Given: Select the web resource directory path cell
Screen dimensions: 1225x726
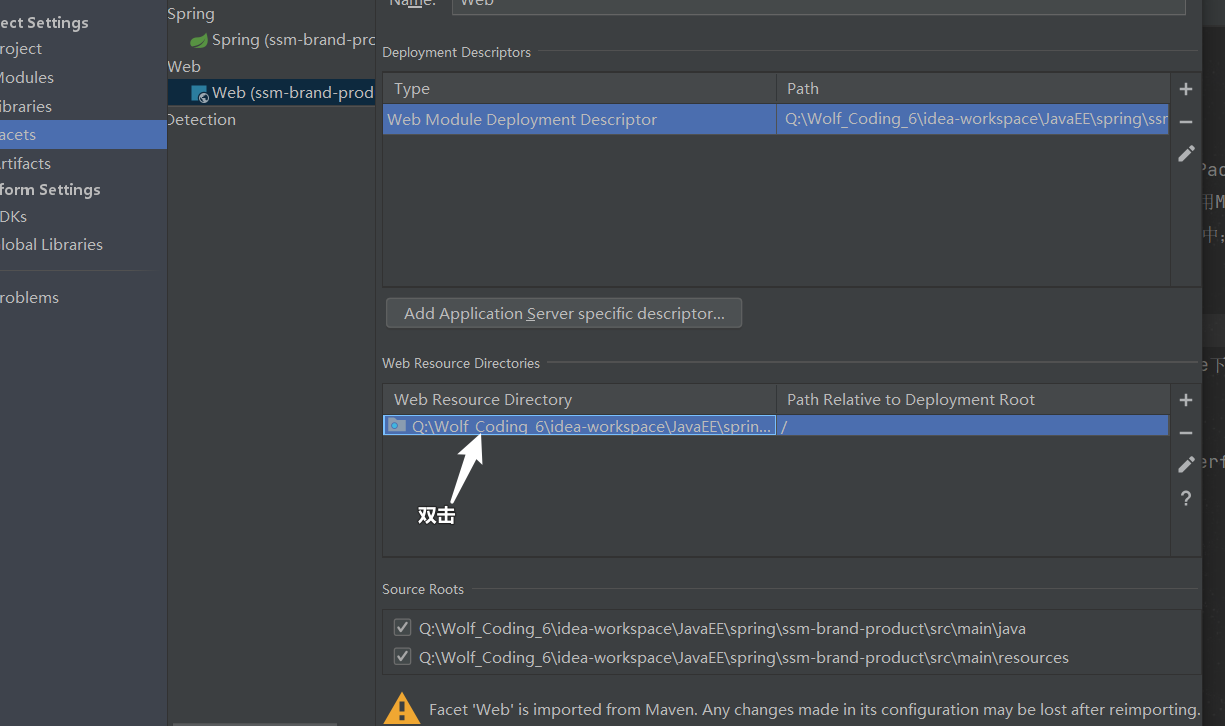Looking at the screenshot, I should pyautogui.click(x=579, y=426).
